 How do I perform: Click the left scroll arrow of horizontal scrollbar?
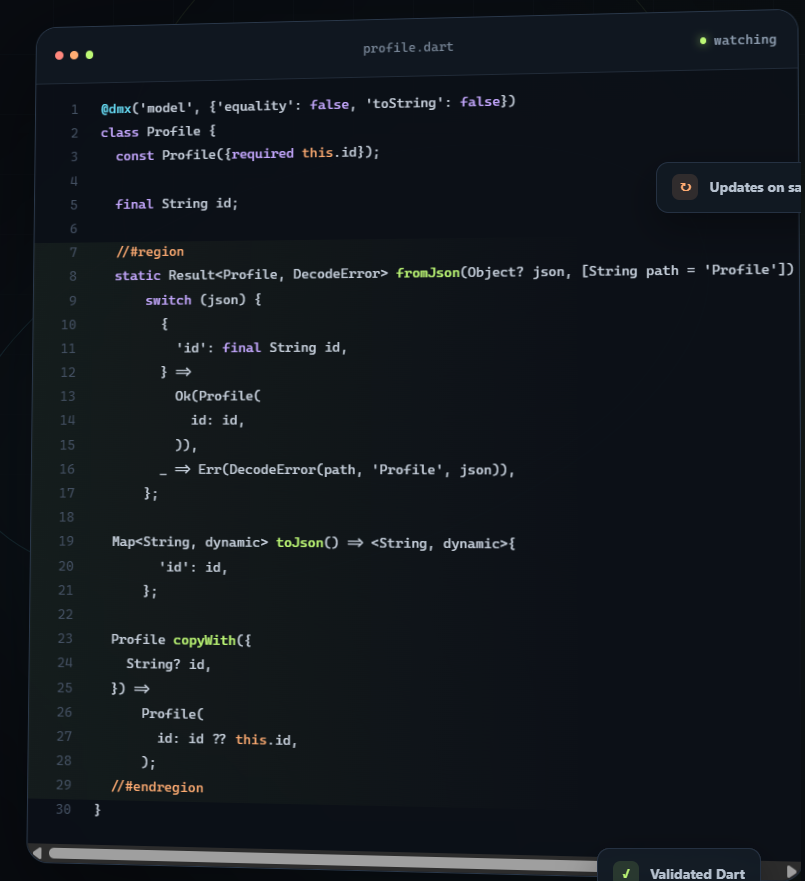(x=37, y=853)
